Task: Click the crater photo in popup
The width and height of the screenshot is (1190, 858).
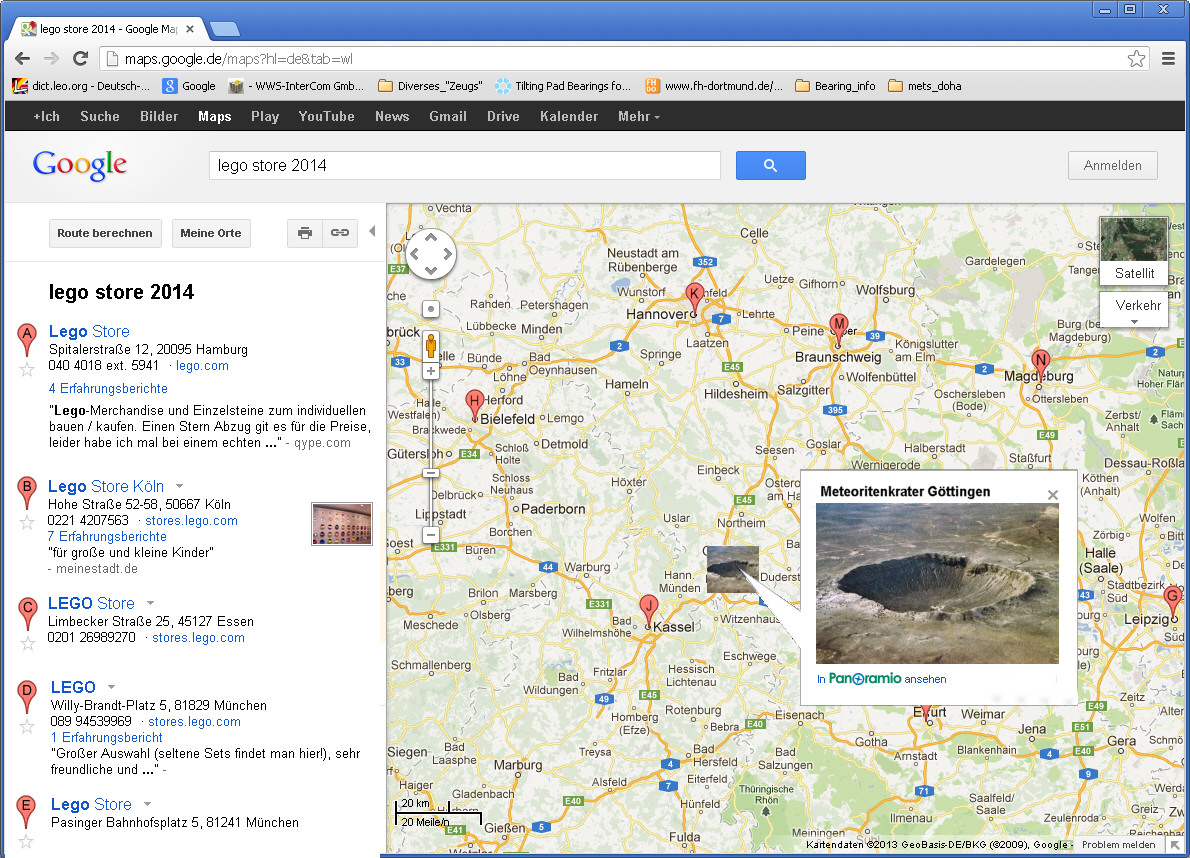Action: point(937,584)
